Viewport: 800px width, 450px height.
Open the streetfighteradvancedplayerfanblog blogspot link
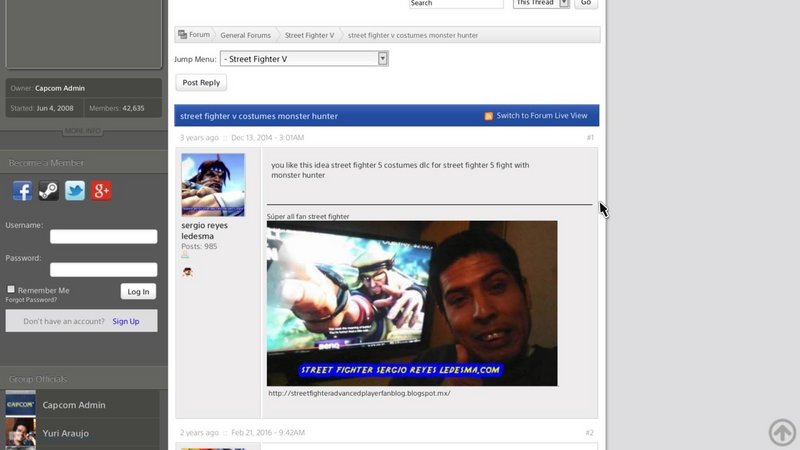coord(359,393)
